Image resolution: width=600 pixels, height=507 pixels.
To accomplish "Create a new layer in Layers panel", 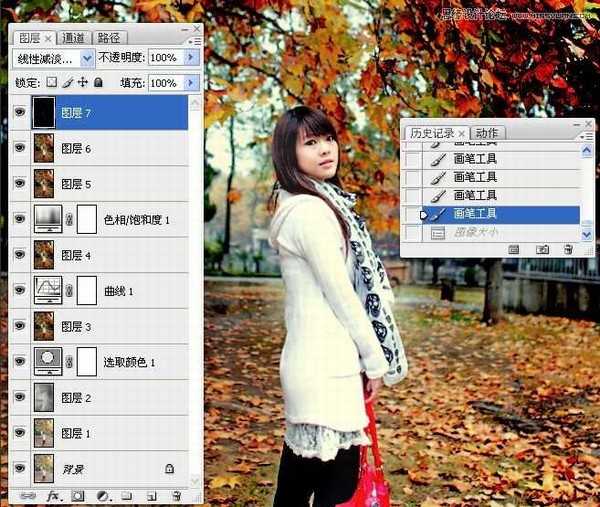I will click(152, 496).
